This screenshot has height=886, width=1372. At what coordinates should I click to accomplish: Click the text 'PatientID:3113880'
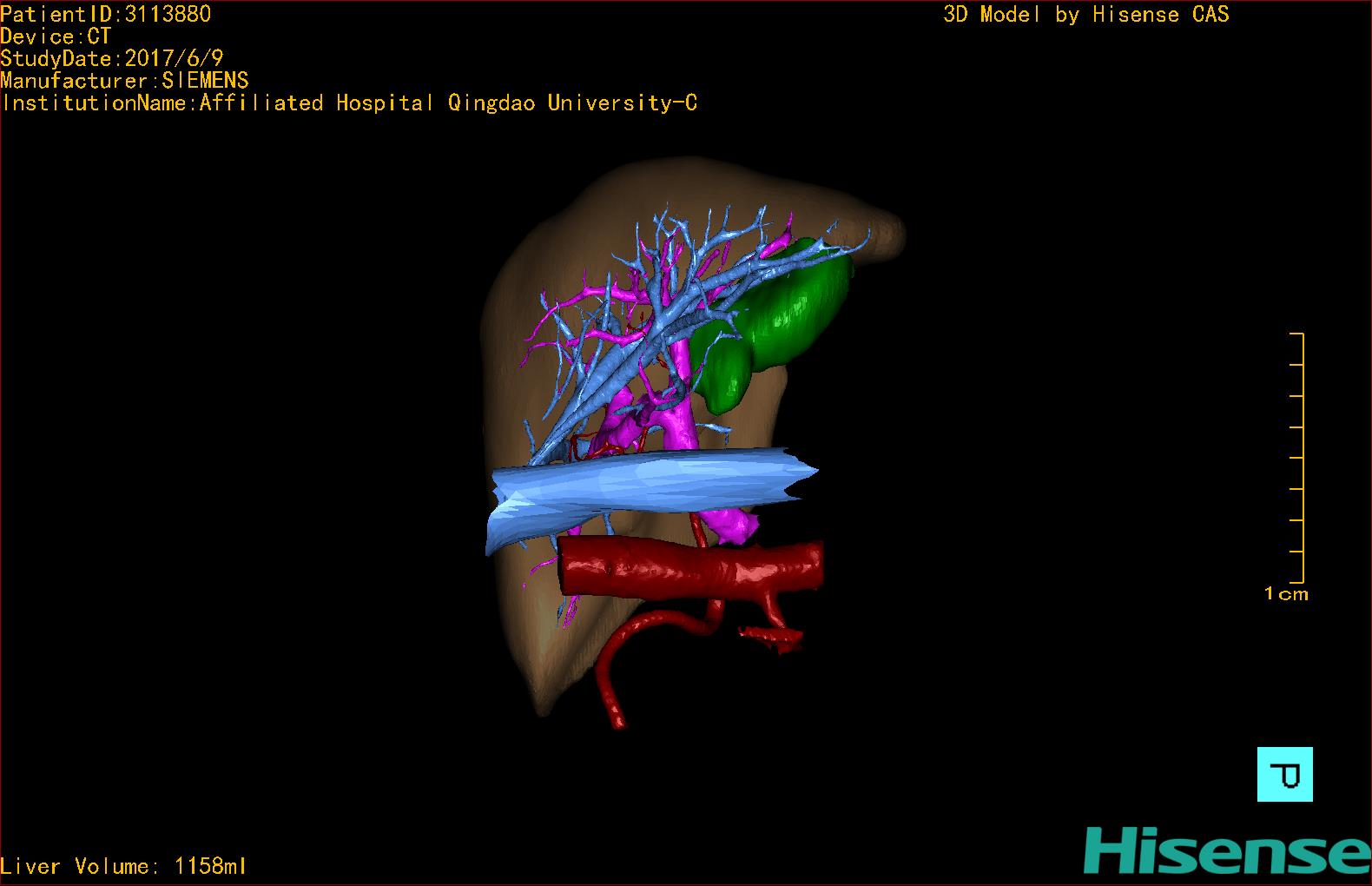coord(105,14)
